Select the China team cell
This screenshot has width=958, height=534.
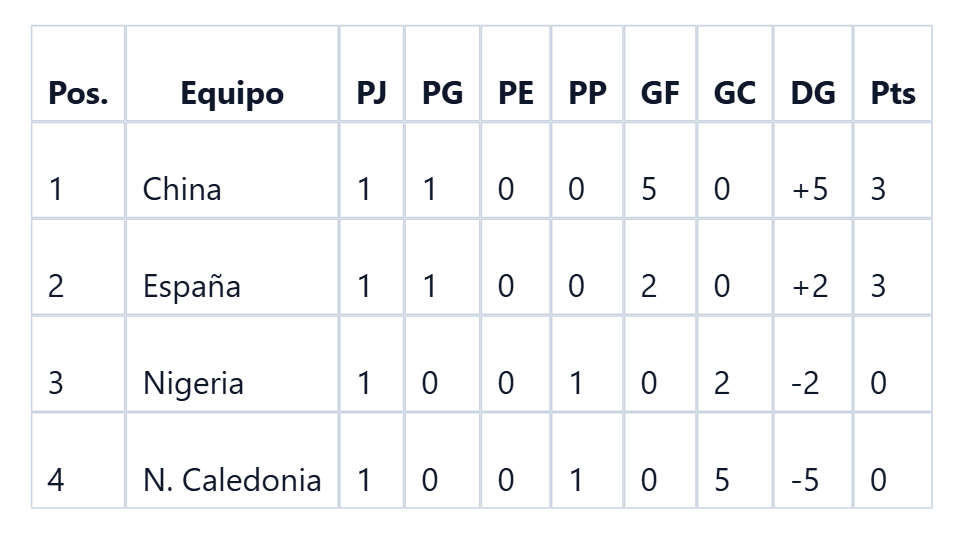coord(232,170)
